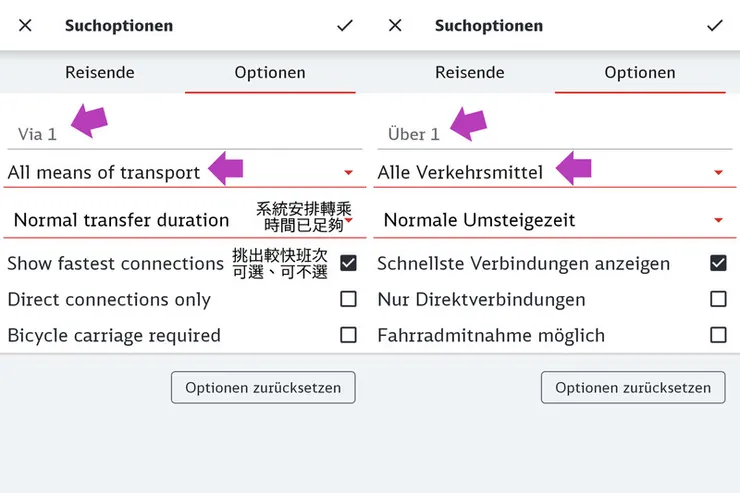
Task: Select right panel 'Optionen' tab
Action: click(x=640, y=73)
